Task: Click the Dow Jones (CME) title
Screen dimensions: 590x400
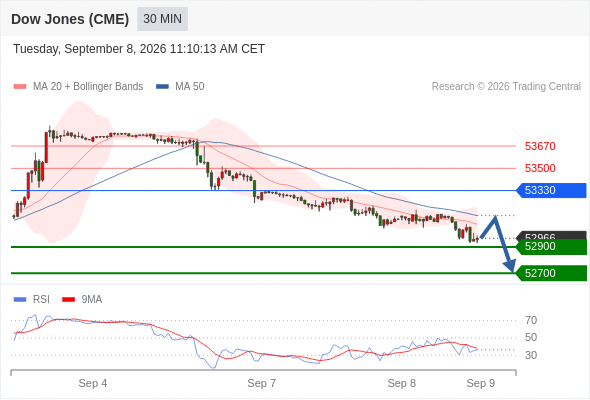Action: coord(70,19)
